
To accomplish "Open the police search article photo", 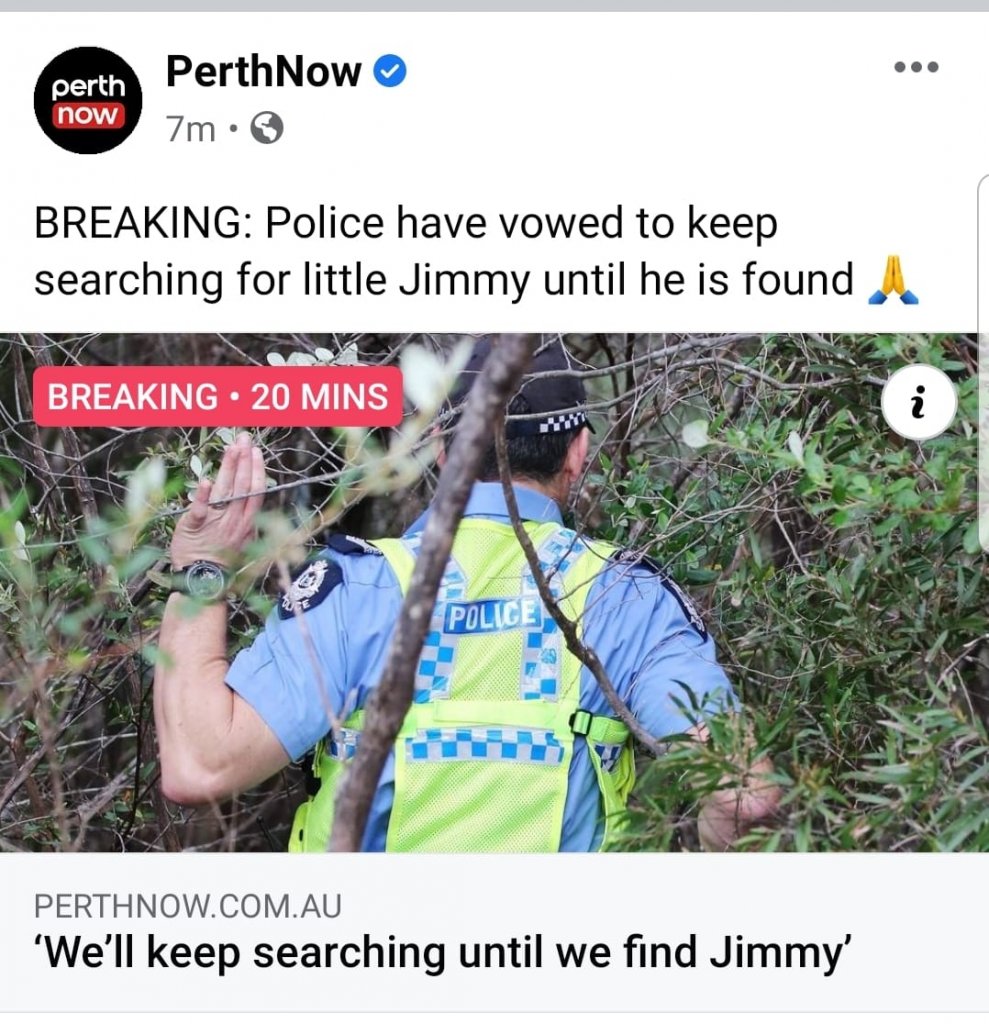I will coord(494,592).
